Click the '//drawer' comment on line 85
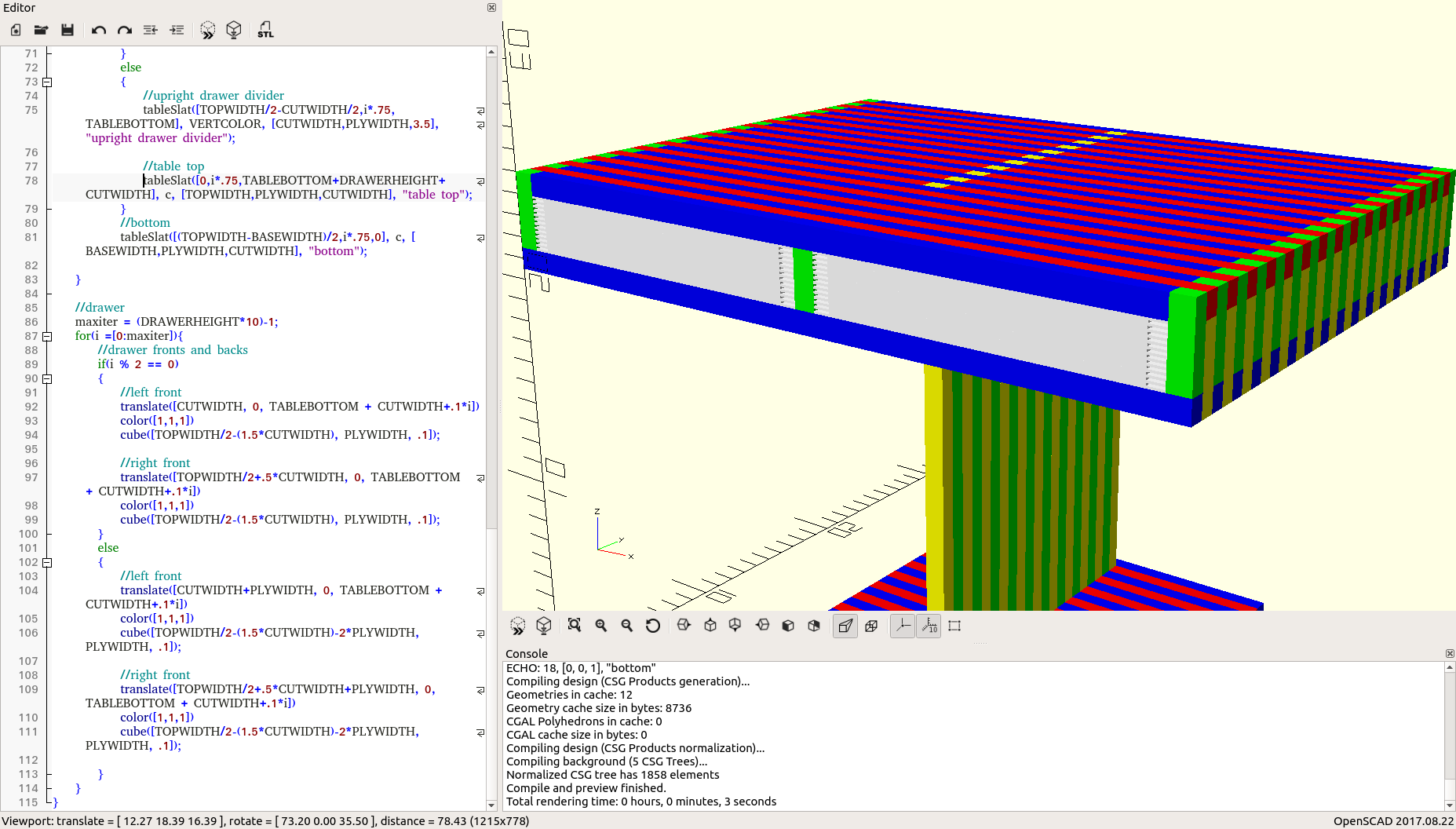The height and width of the screenshot is (829, 1456). click(x=100, y=308)
